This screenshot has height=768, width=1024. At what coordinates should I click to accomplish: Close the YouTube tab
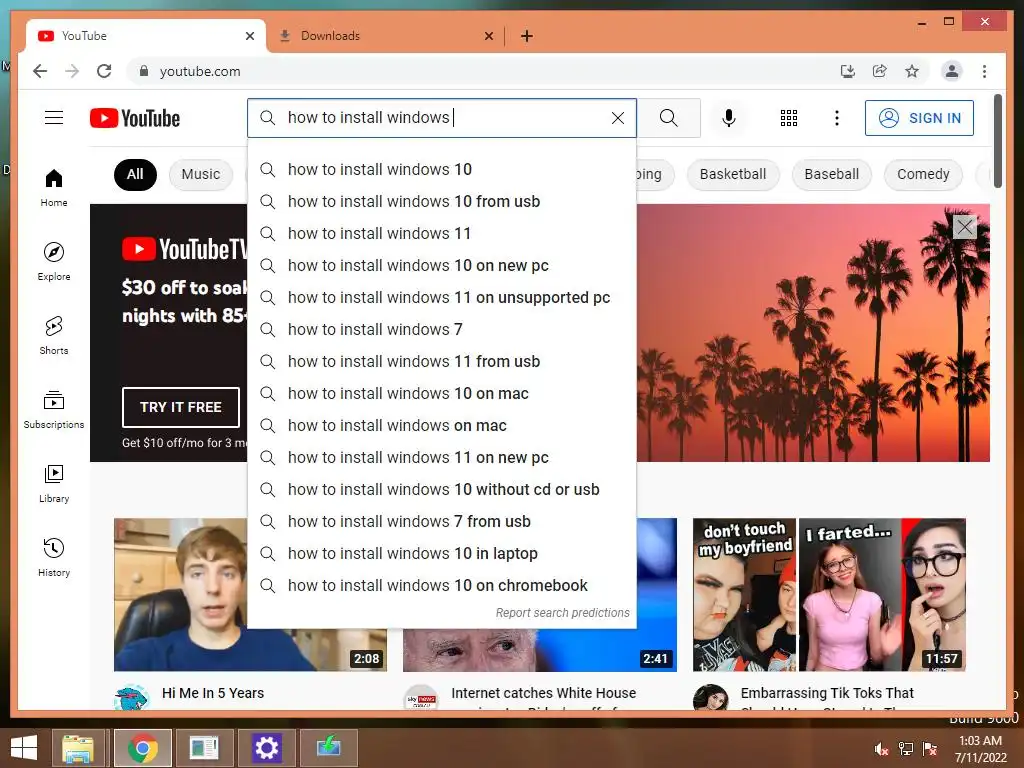point(249,36)
